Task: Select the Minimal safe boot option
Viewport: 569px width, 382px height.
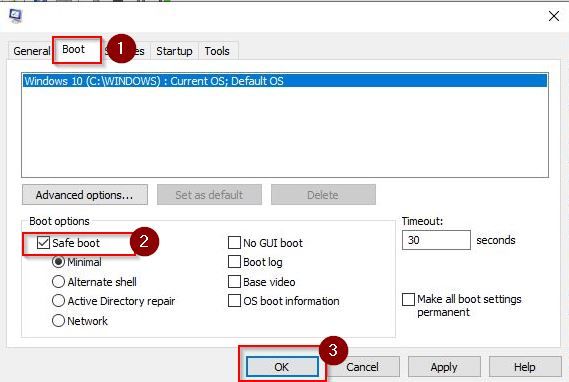Action: [58, 262]
